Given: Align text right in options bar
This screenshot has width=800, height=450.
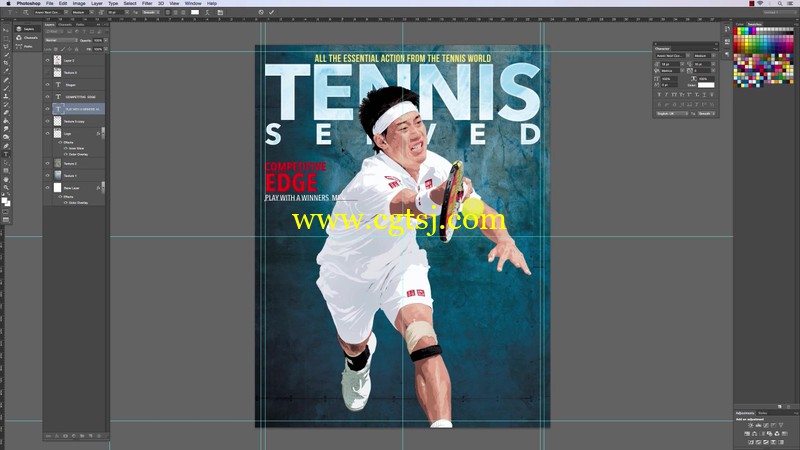Looking at the screenshot, I should pyautogui.click(x=184, y=12).
